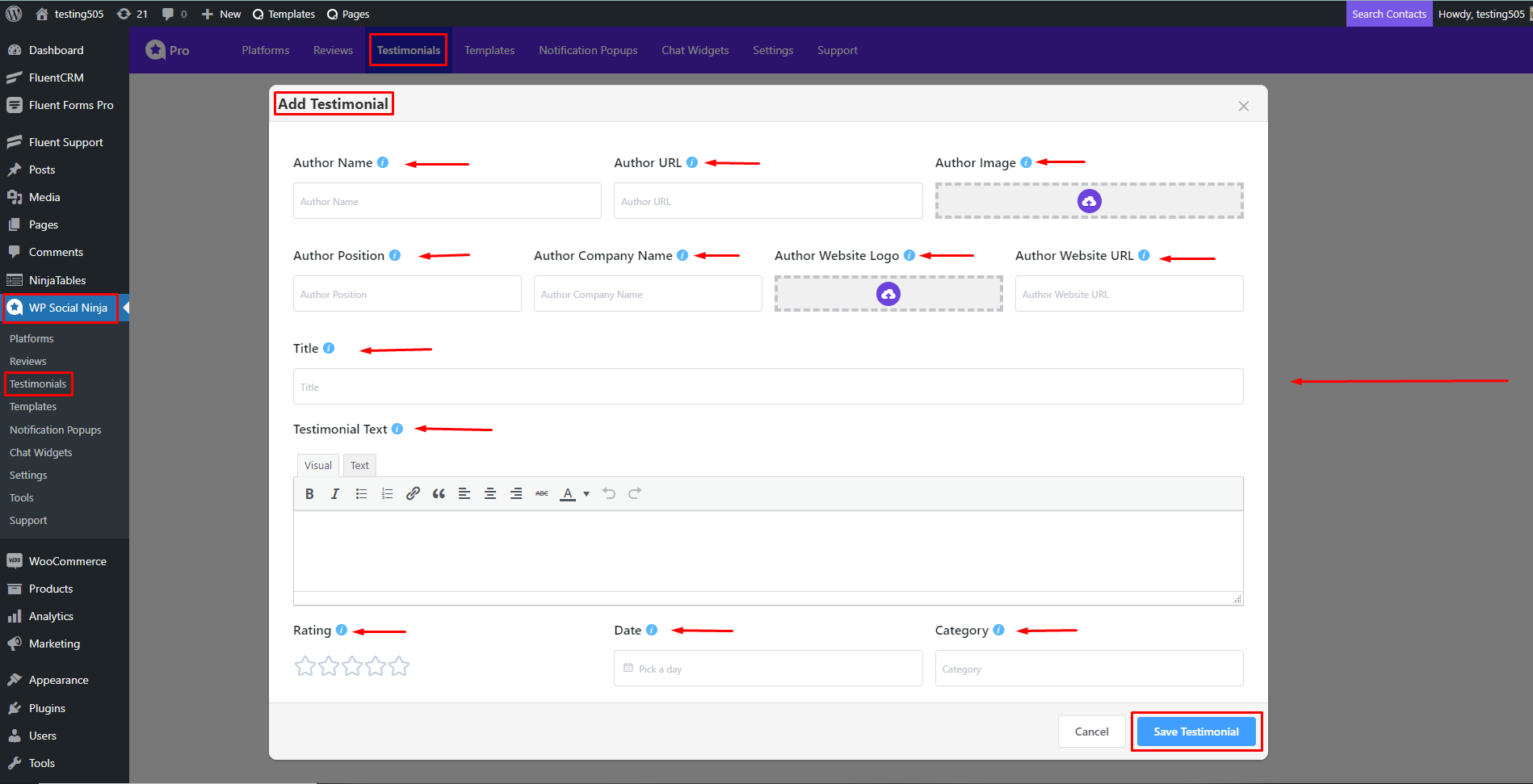Click the text color swatch in the editor
Viewport: 1533px width, 784px height.
coord(569,493)
